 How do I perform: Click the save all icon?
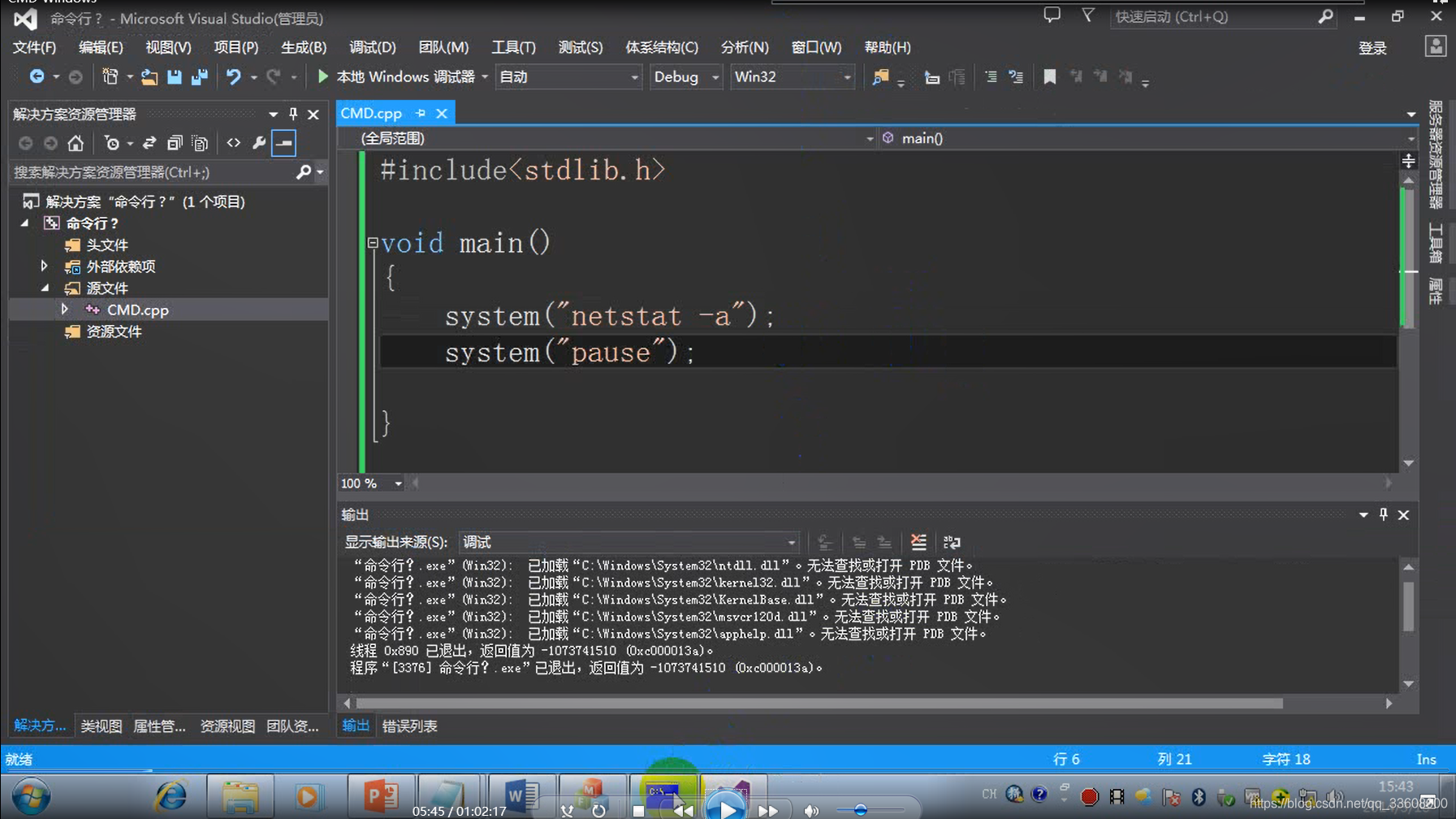[199, 76]
